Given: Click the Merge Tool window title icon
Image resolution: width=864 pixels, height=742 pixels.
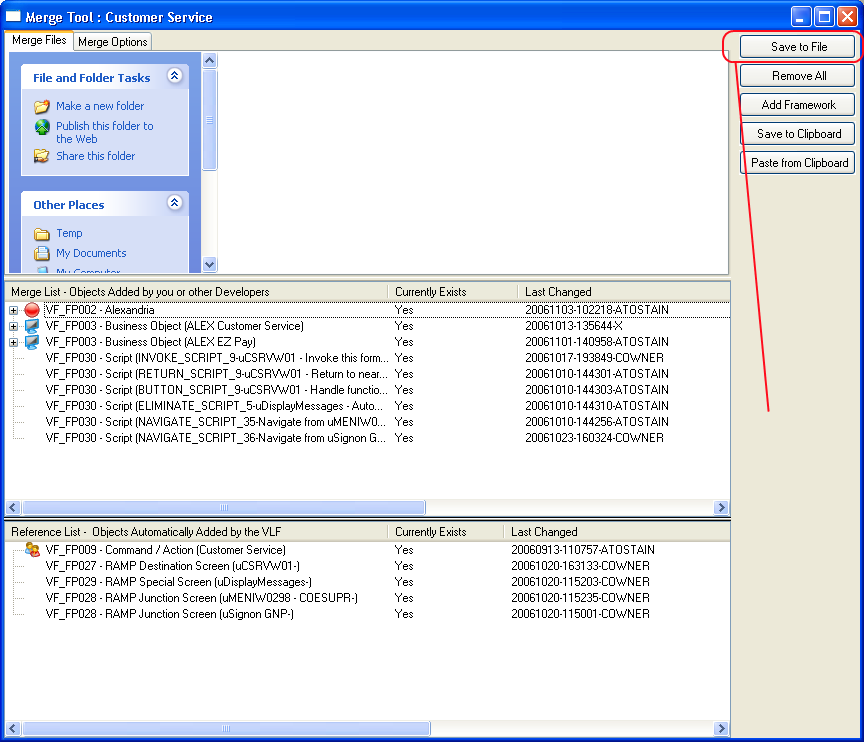Looking at the screenshot, I should pos(13,16).
